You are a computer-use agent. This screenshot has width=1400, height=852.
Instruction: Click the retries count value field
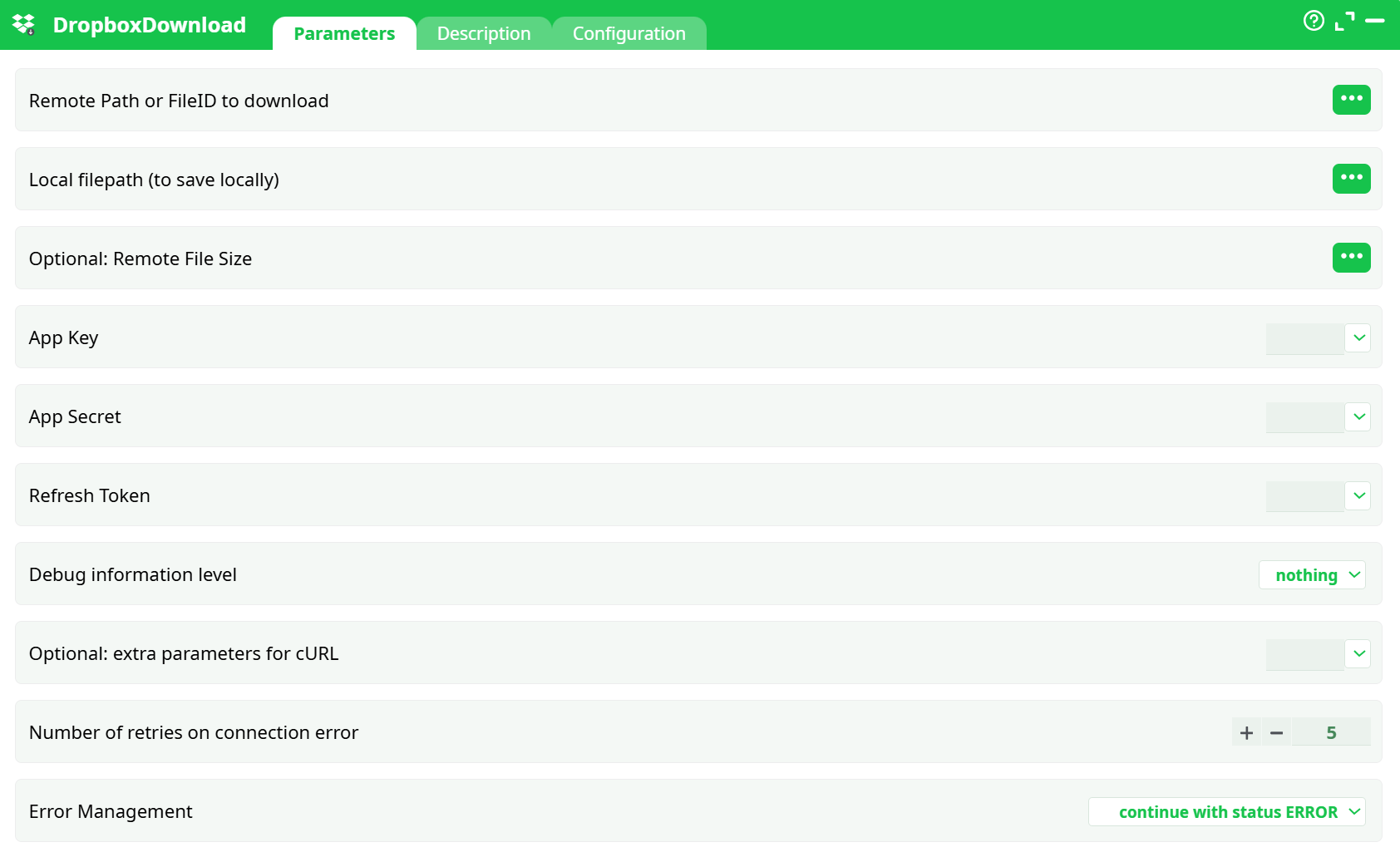[1331, 732]
